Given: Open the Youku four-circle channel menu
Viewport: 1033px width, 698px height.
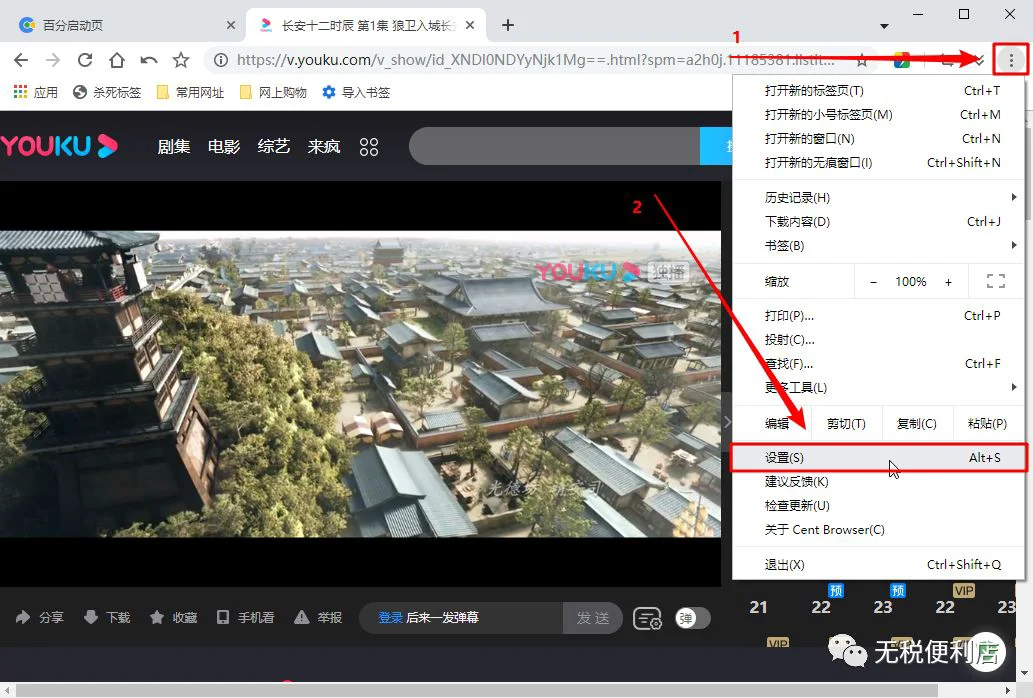Looking at the screenshot, I should click(369, 147).
